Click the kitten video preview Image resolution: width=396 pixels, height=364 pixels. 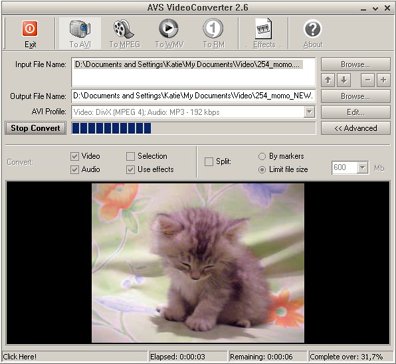coord(198,263)
